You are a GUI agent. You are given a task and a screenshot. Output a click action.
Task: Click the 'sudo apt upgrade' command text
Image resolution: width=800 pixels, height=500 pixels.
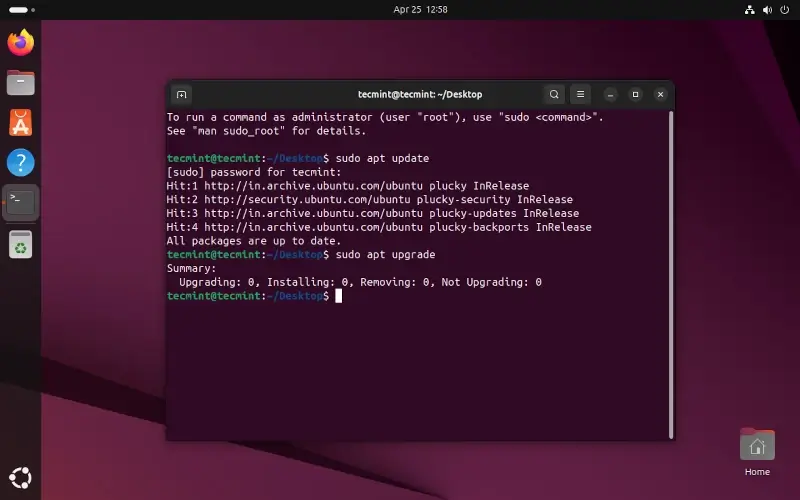tap(385, 255)
